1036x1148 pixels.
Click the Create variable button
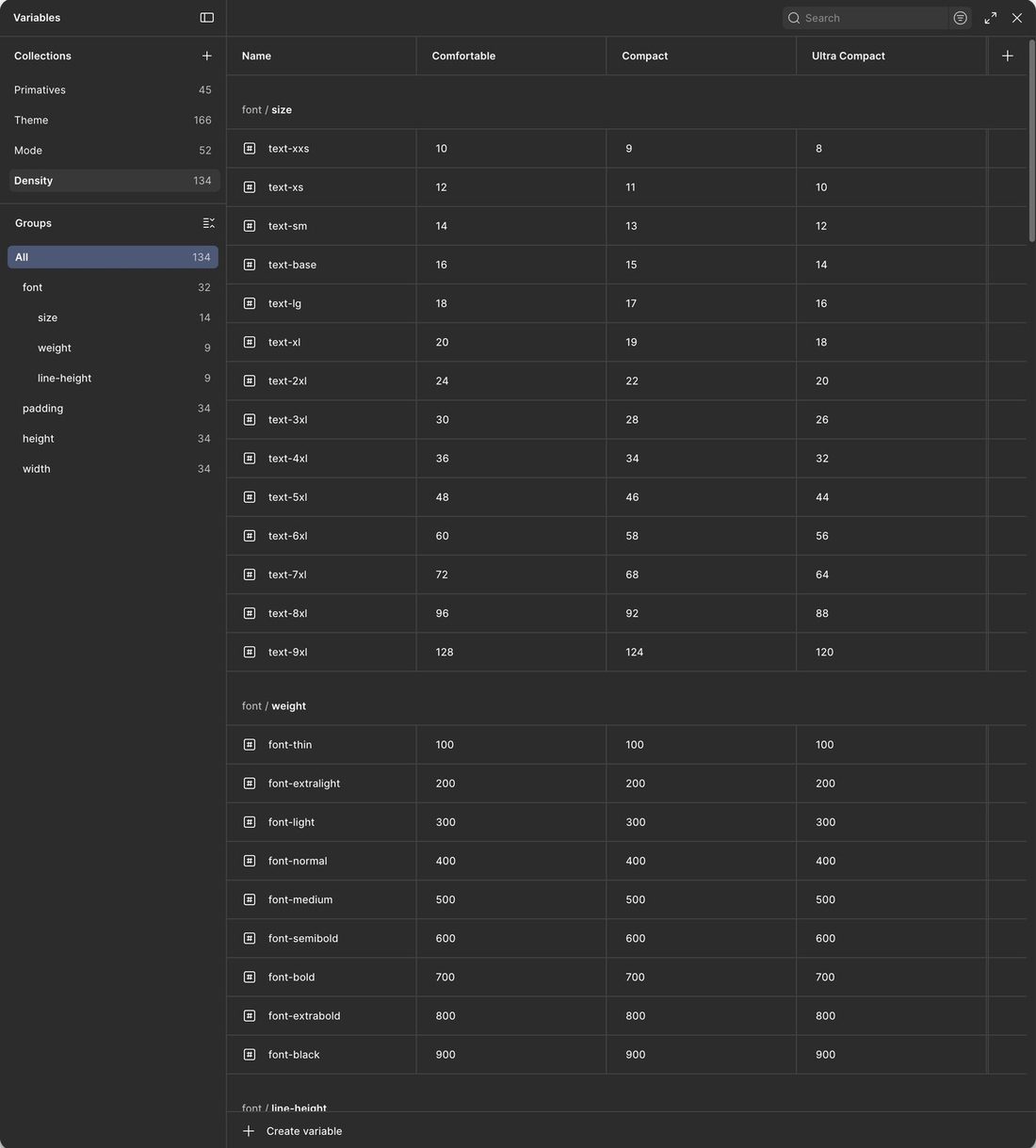(x=292, y=1131)
